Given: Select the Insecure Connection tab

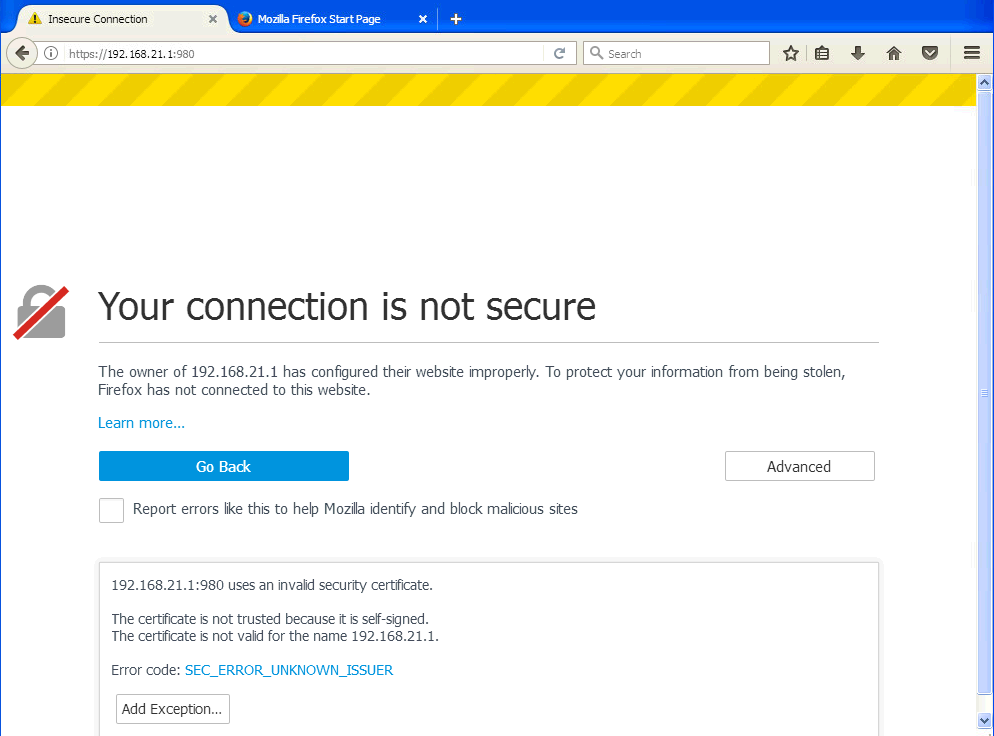Looking at the screenshot, I should point(110,19).
